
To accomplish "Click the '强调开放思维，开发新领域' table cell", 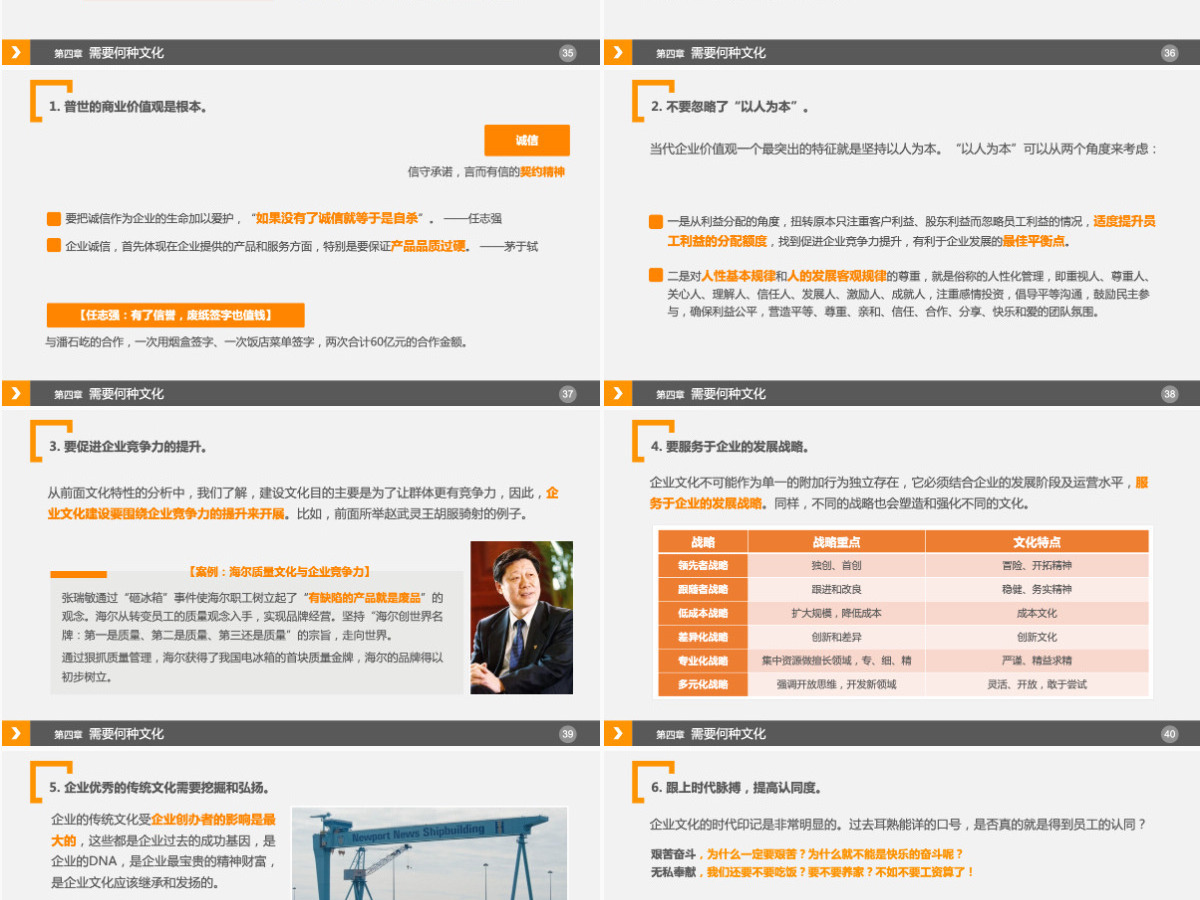I will click(x=837, y=685).
